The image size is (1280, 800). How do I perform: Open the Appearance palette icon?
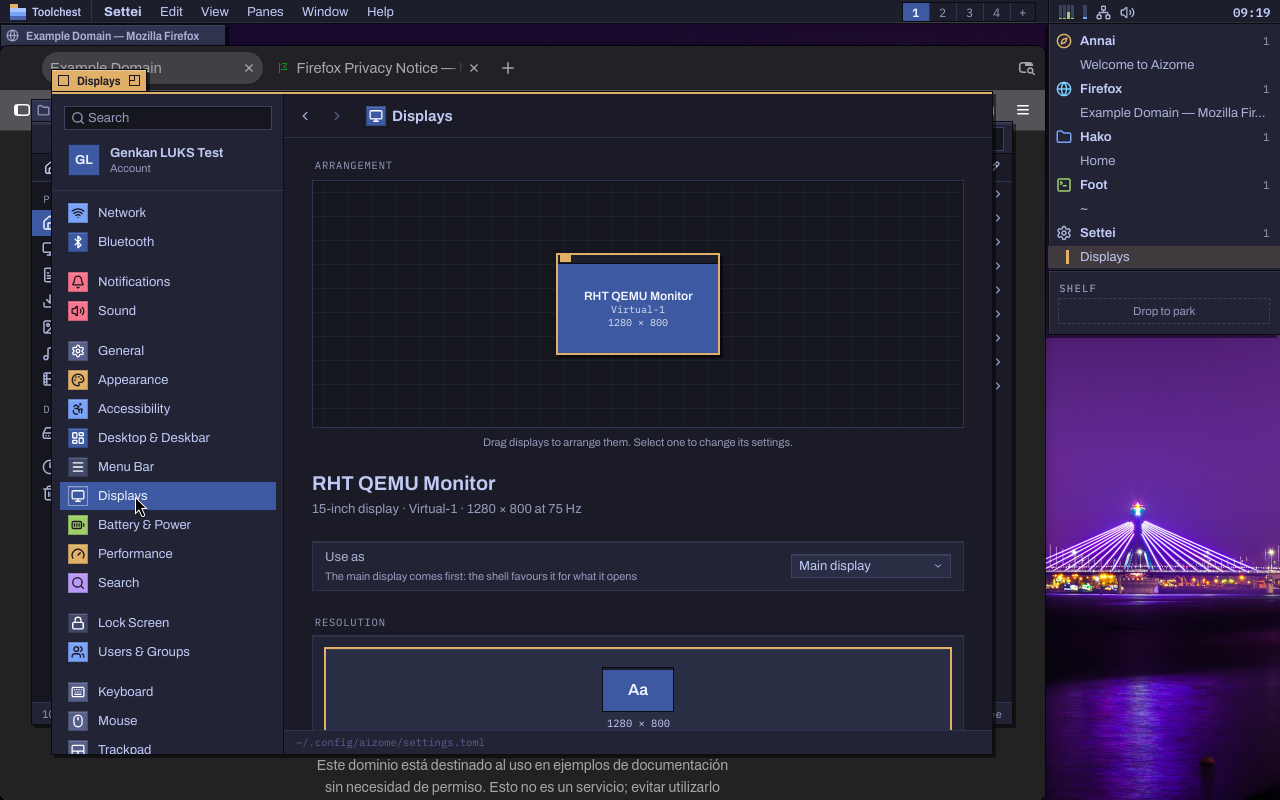[x=78, y=380]
